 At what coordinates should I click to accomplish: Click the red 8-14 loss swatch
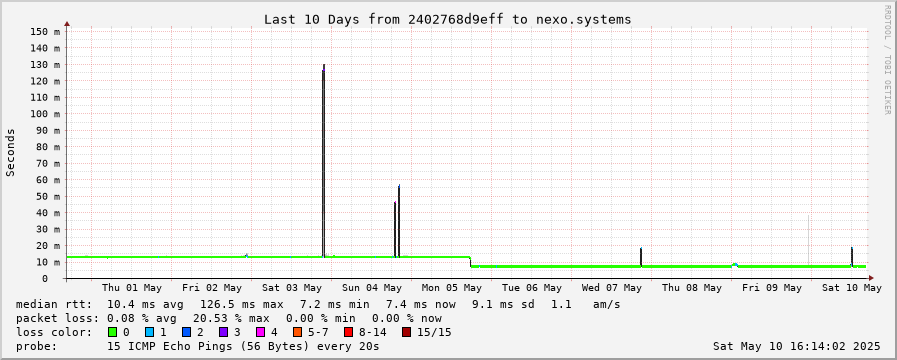pos(348,332)
